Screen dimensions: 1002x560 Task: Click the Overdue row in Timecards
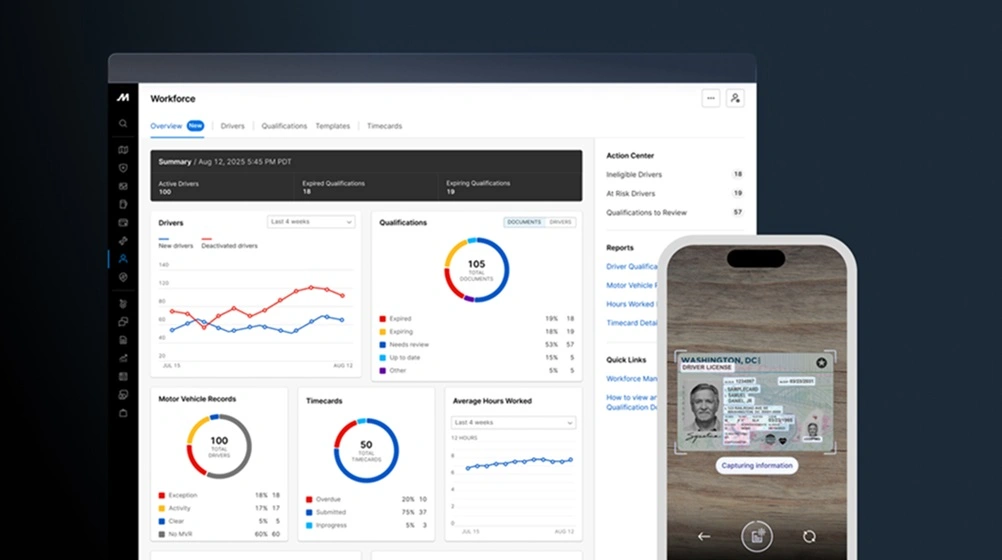point(366,499)
